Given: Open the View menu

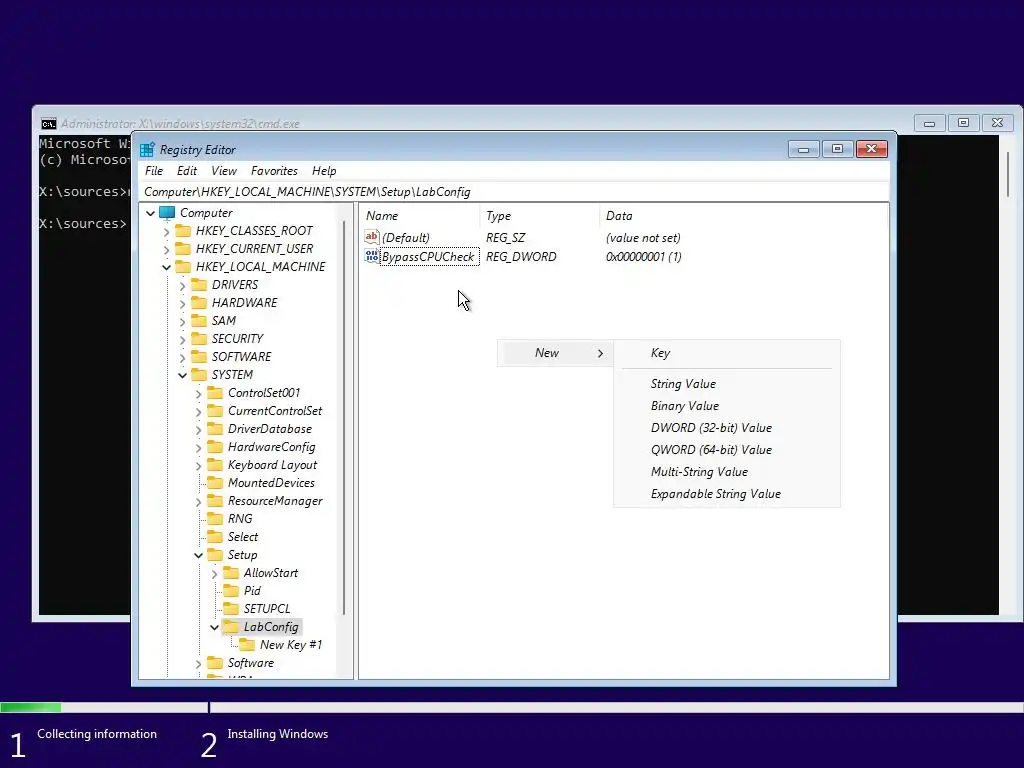Looking at the screenshot, I should 224,171.
